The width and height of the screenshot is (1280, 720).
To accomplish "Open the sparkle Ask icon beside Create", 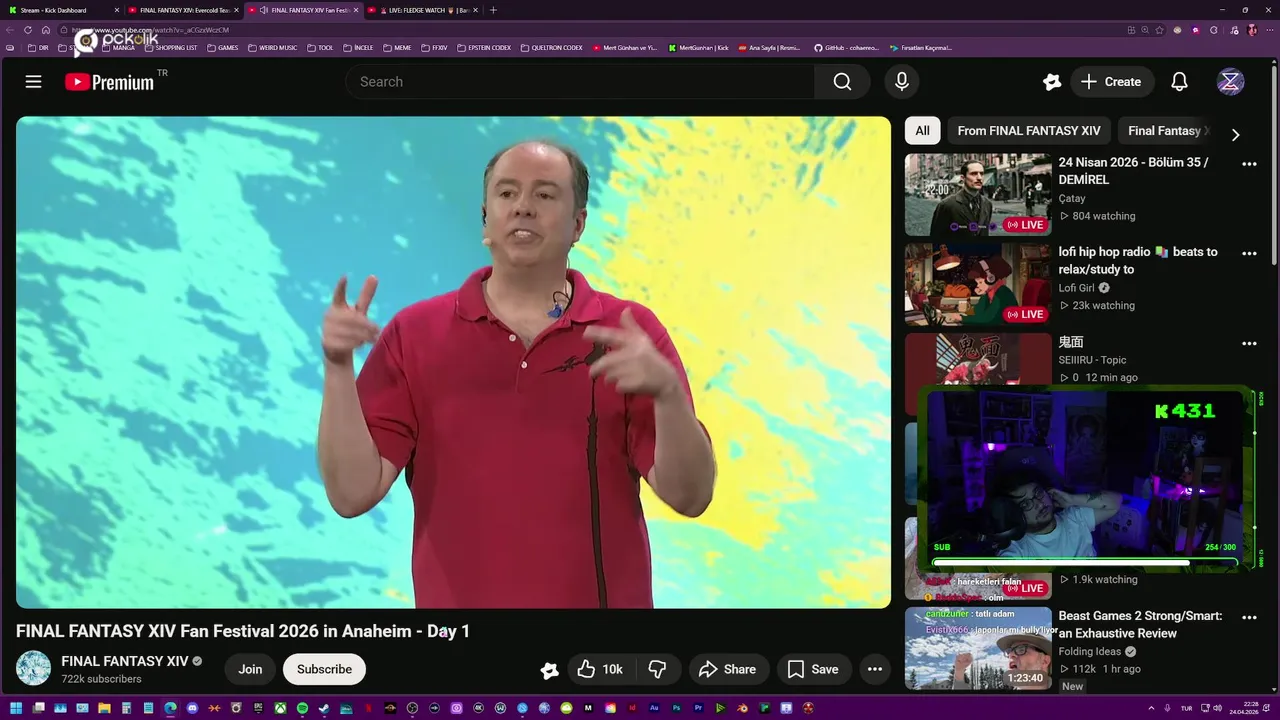I will 1052,82.
